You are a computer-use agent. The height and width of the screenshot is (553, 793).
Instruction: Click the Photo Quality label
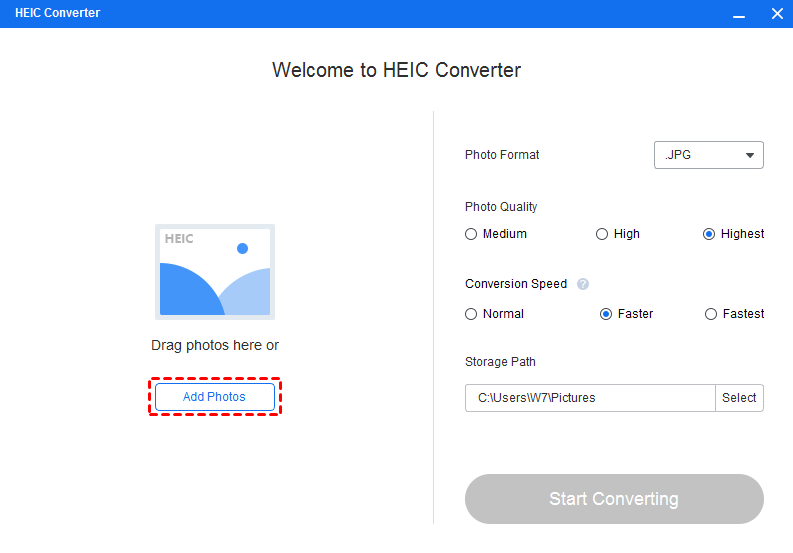501,207
